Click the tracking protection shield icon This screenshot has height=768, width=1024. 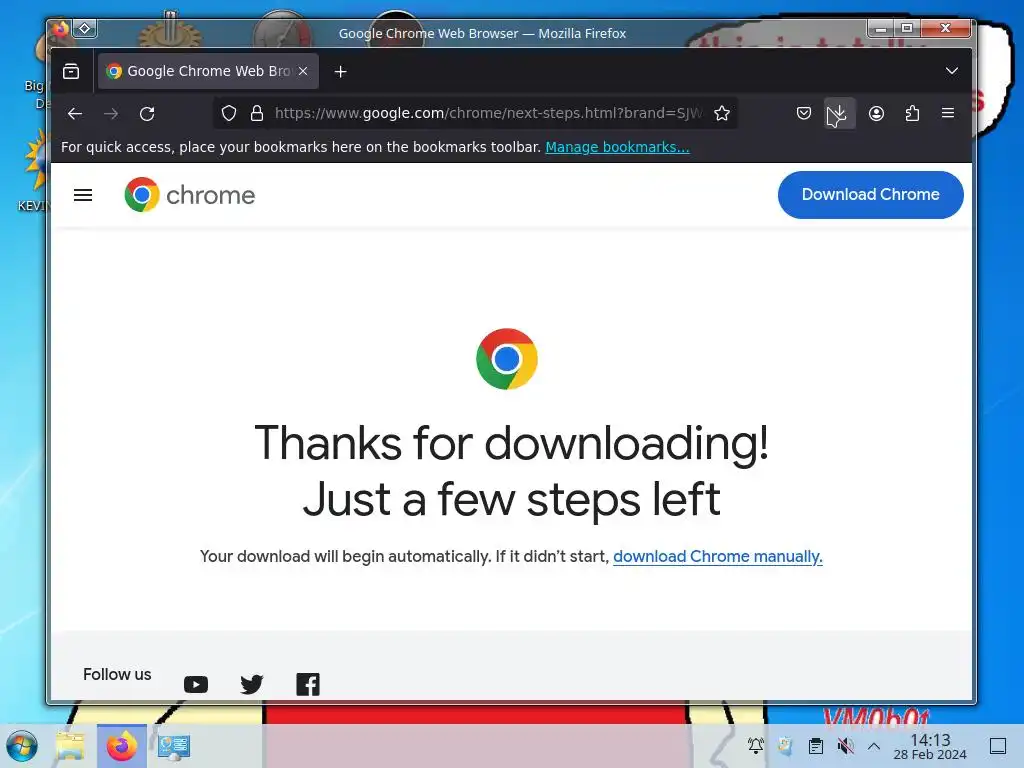pos(229,114)
